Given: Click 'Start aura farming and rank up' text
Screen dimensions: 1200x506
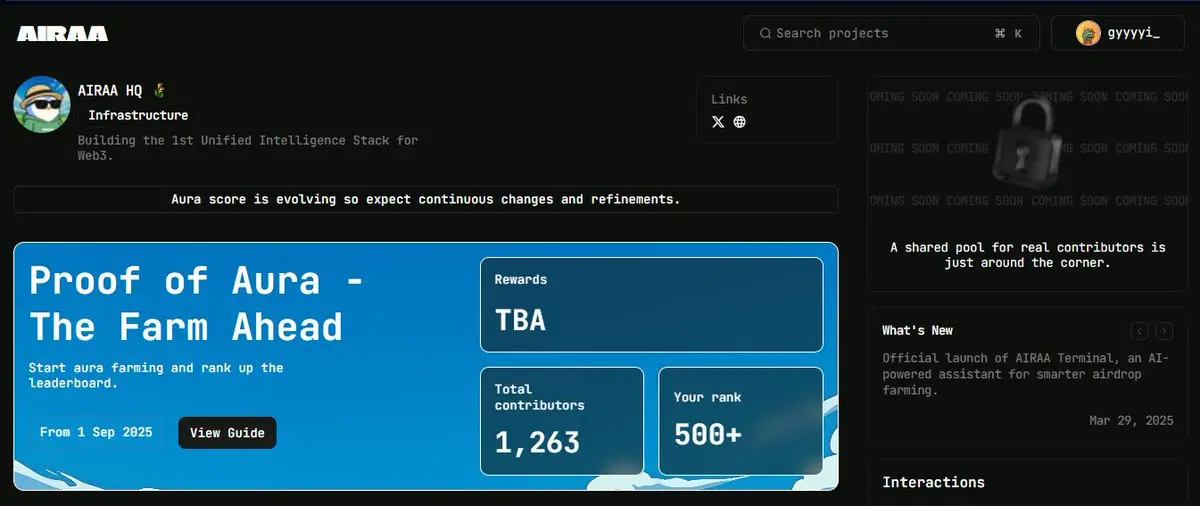Looking at the screenshot, I should (156, 375).
